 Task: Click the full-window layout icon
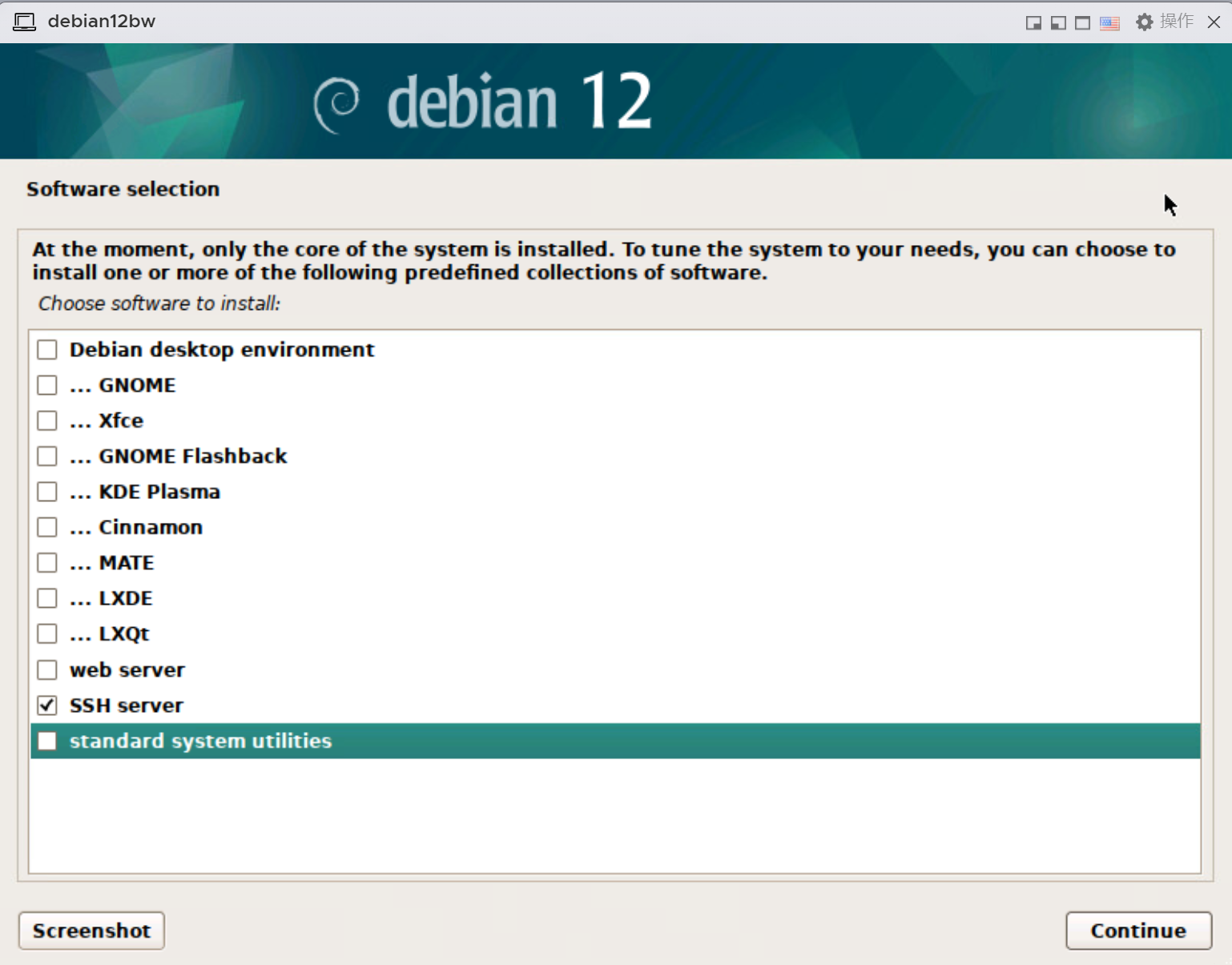click(x=1082, y=22)
